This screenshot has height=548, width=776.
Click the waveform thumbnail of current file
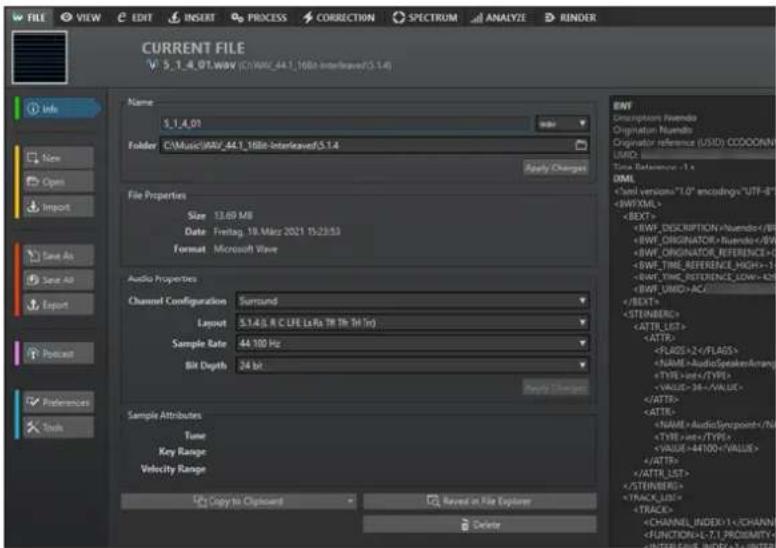(x=40, y=57)
